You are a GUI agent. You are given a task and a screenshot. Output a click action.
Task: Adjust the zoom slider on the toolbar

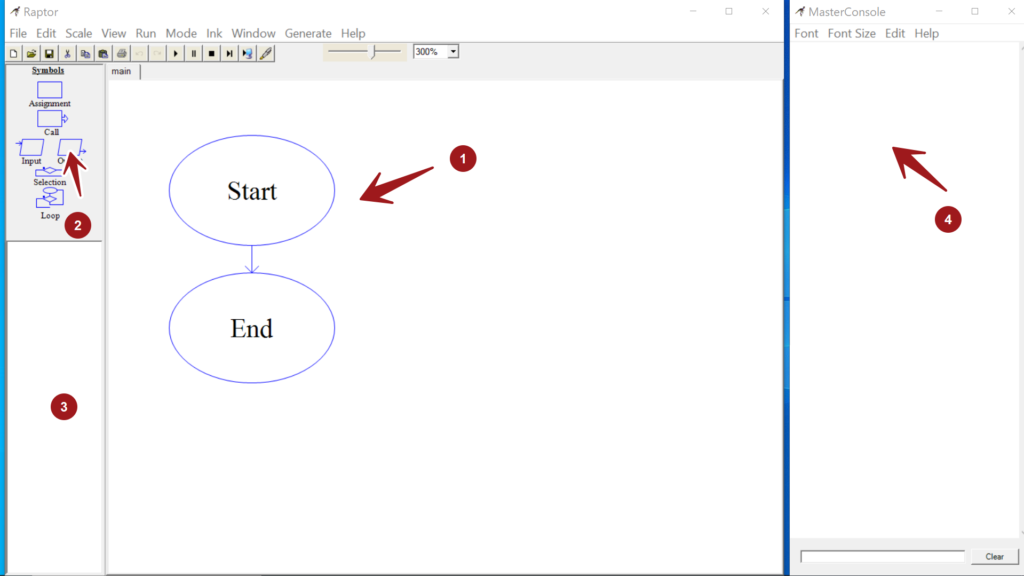[372, 51]
